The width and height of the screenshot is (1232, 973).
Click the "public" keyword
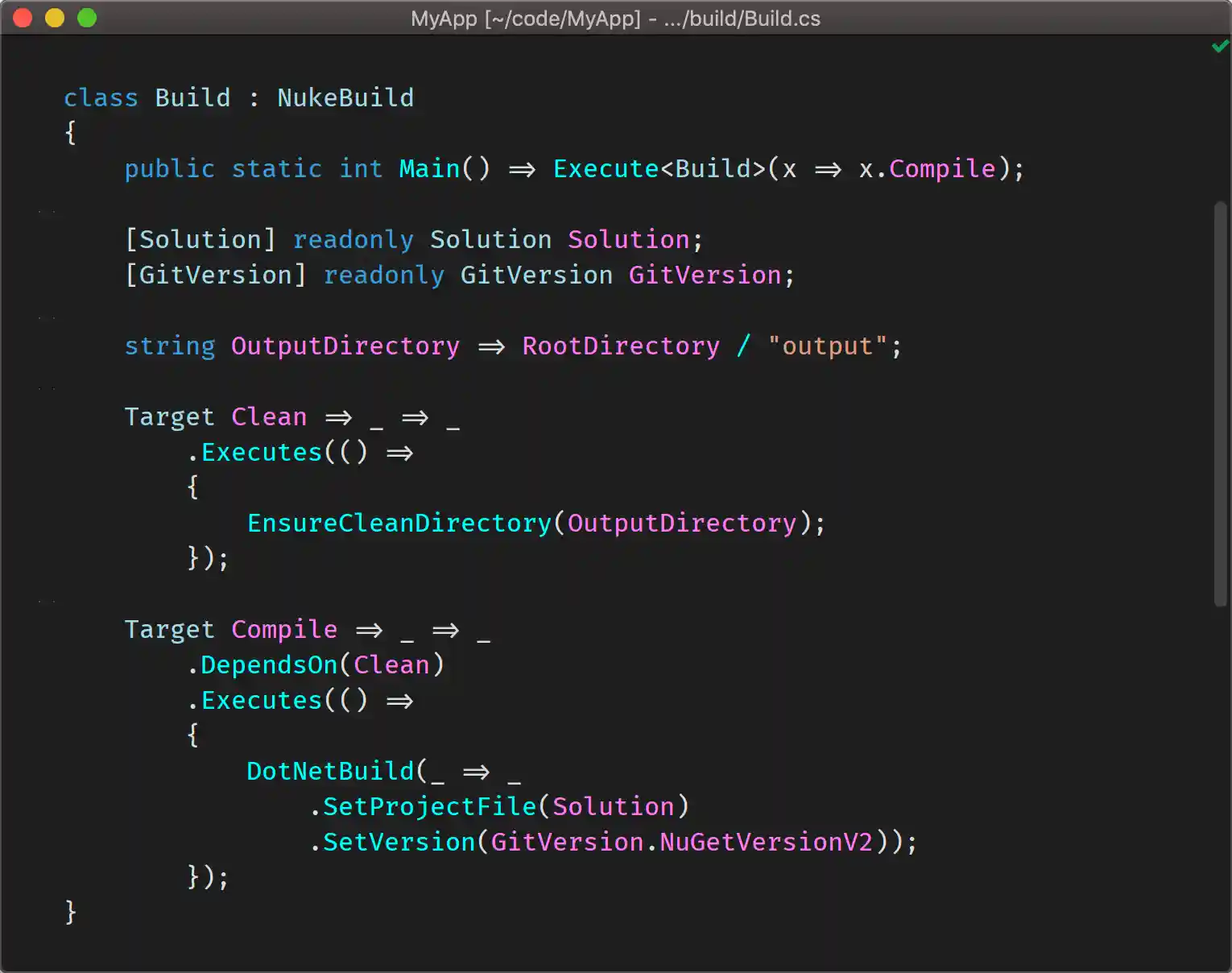(x=169, y=169)
